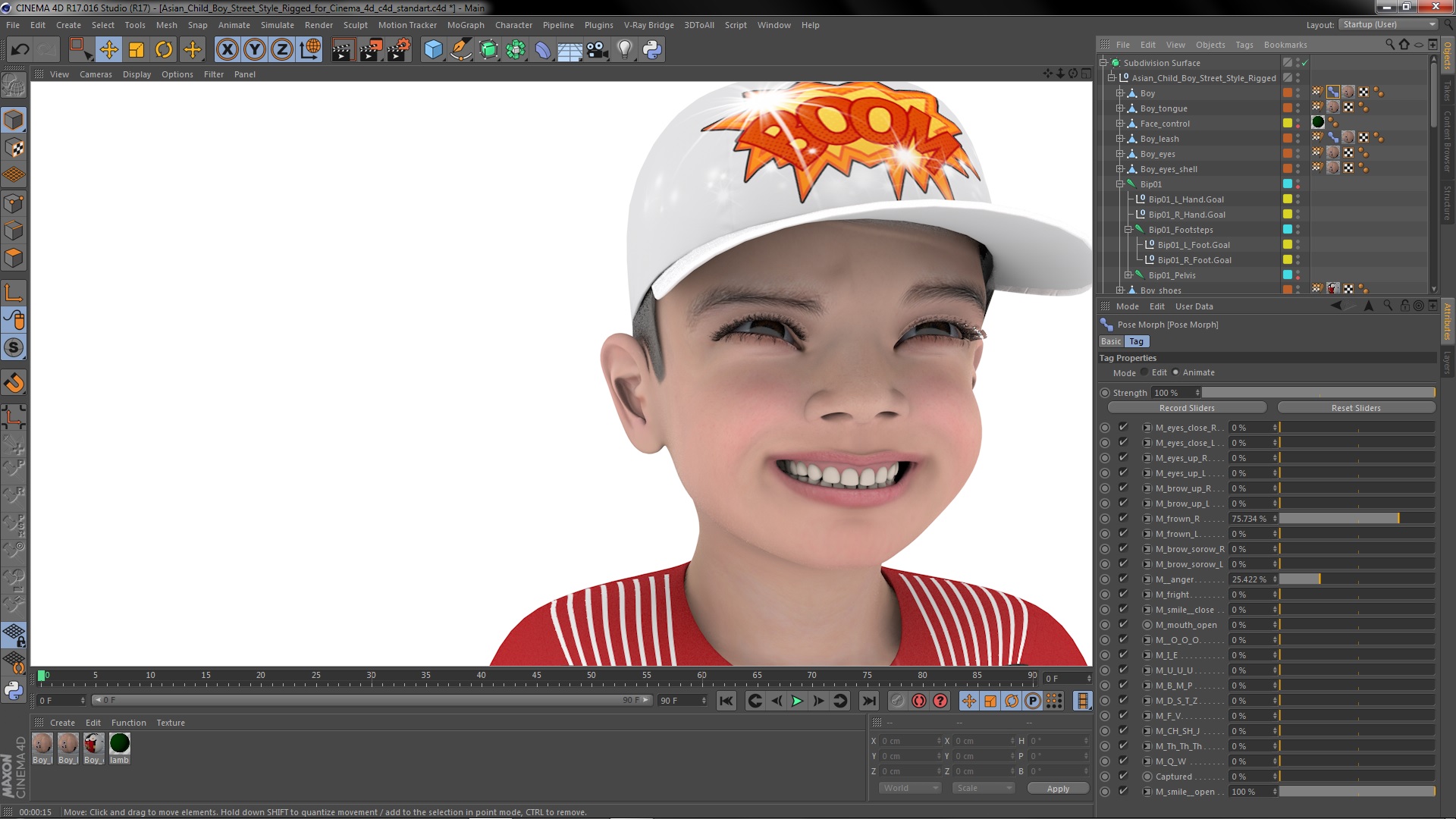Open render settings clapperboard with gear
This screenshot has height=819, width=1456.
pyautogui.click(x=399, y=50)
